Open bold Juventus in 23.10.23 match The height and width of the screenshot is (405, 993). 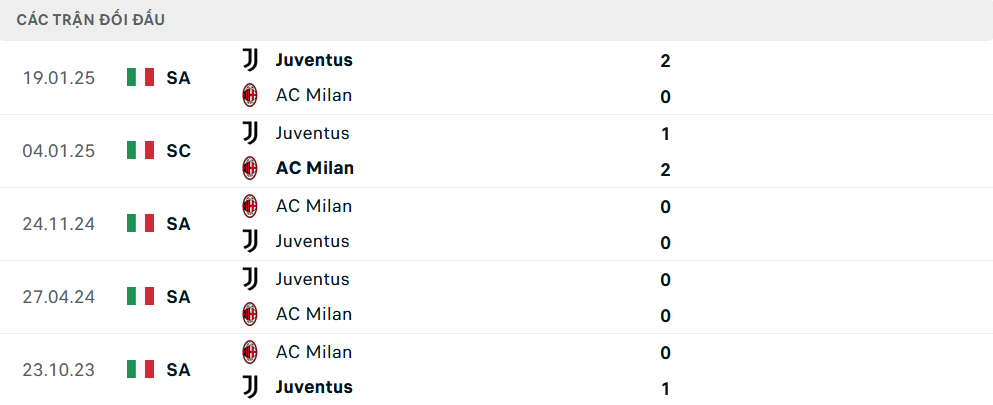tap(314, 387)
